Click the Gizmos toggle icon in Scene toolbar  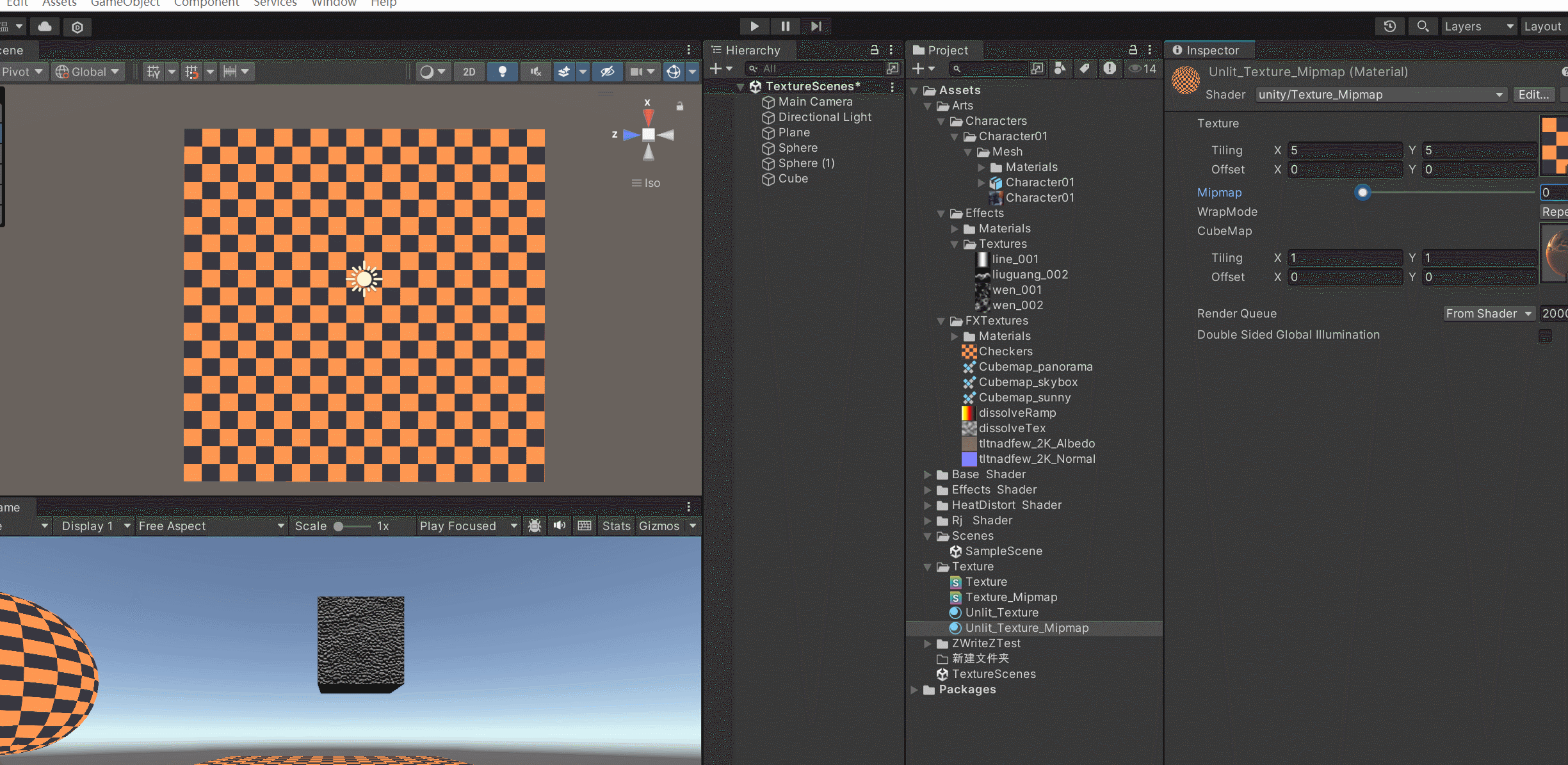click(x=674, y=72)
